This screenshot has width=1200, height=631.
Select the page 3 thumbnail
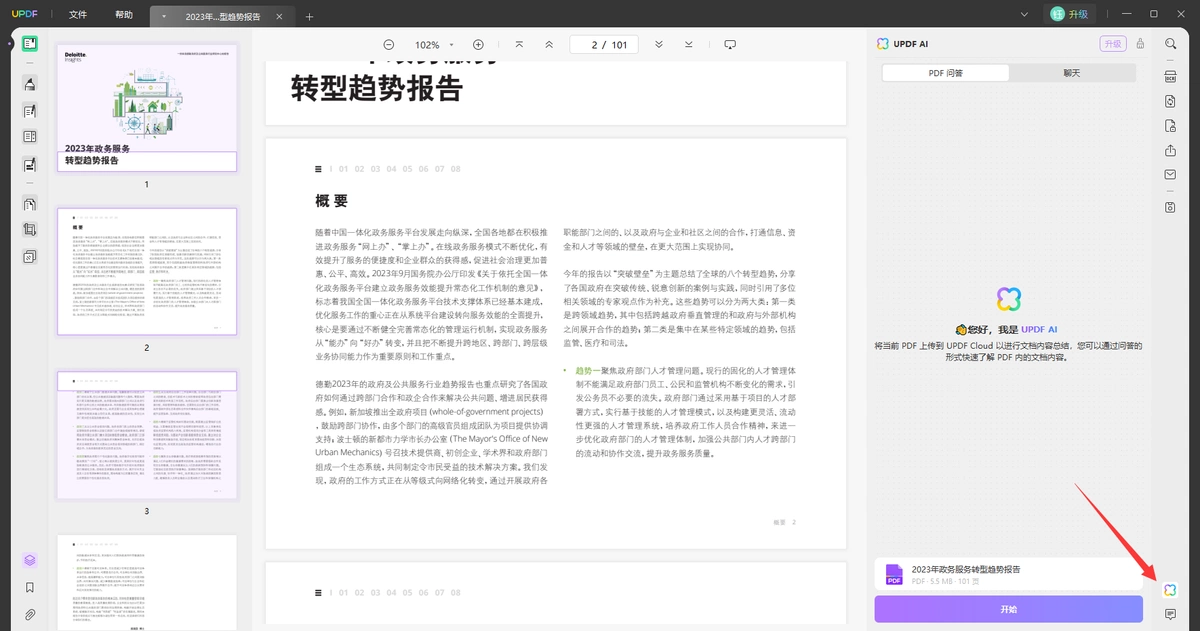pyautogui.click(x=146, y=436)
